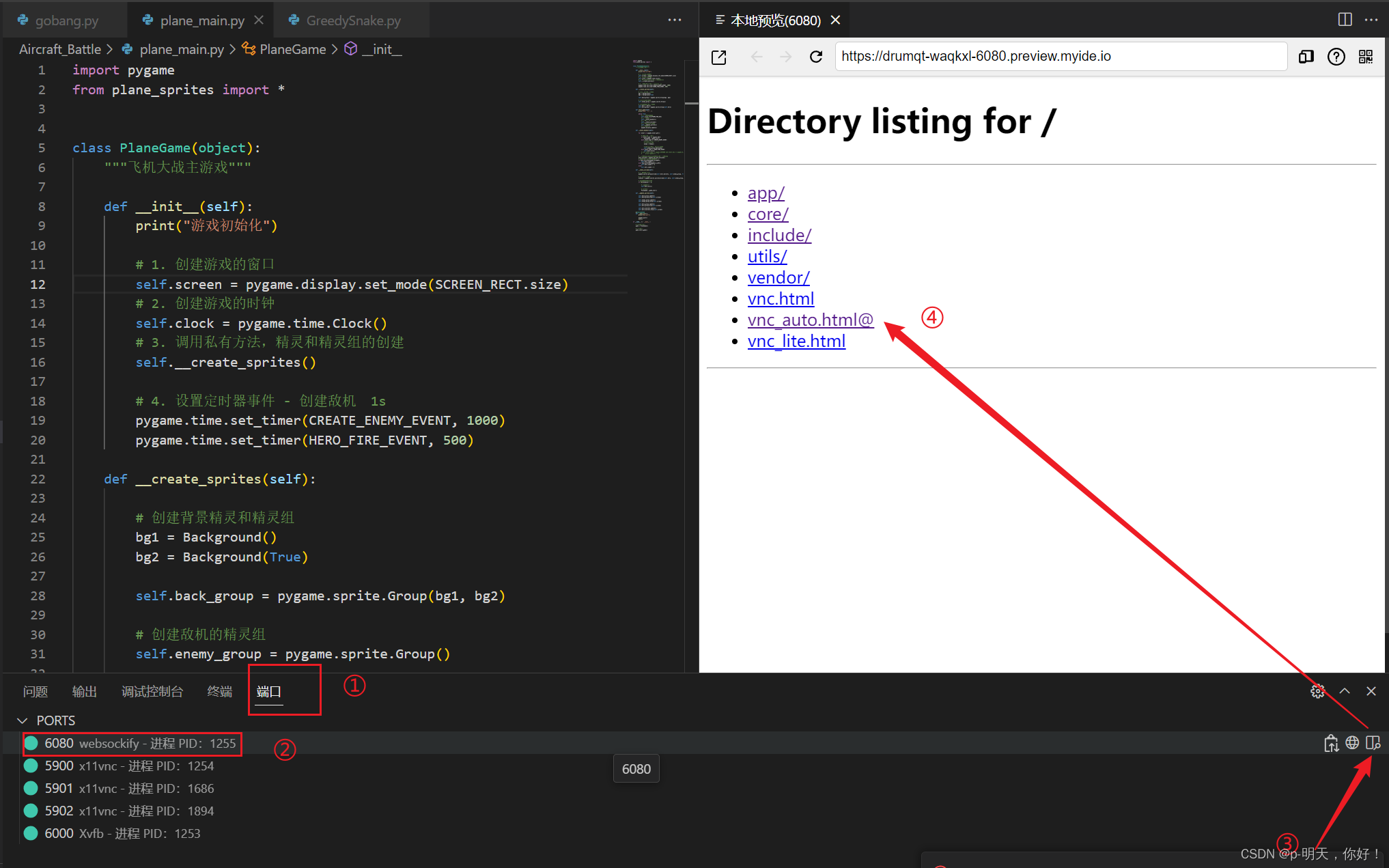
Task: Click Aircraft_Battle in the breadcrumb
Action: coord(60,49)
